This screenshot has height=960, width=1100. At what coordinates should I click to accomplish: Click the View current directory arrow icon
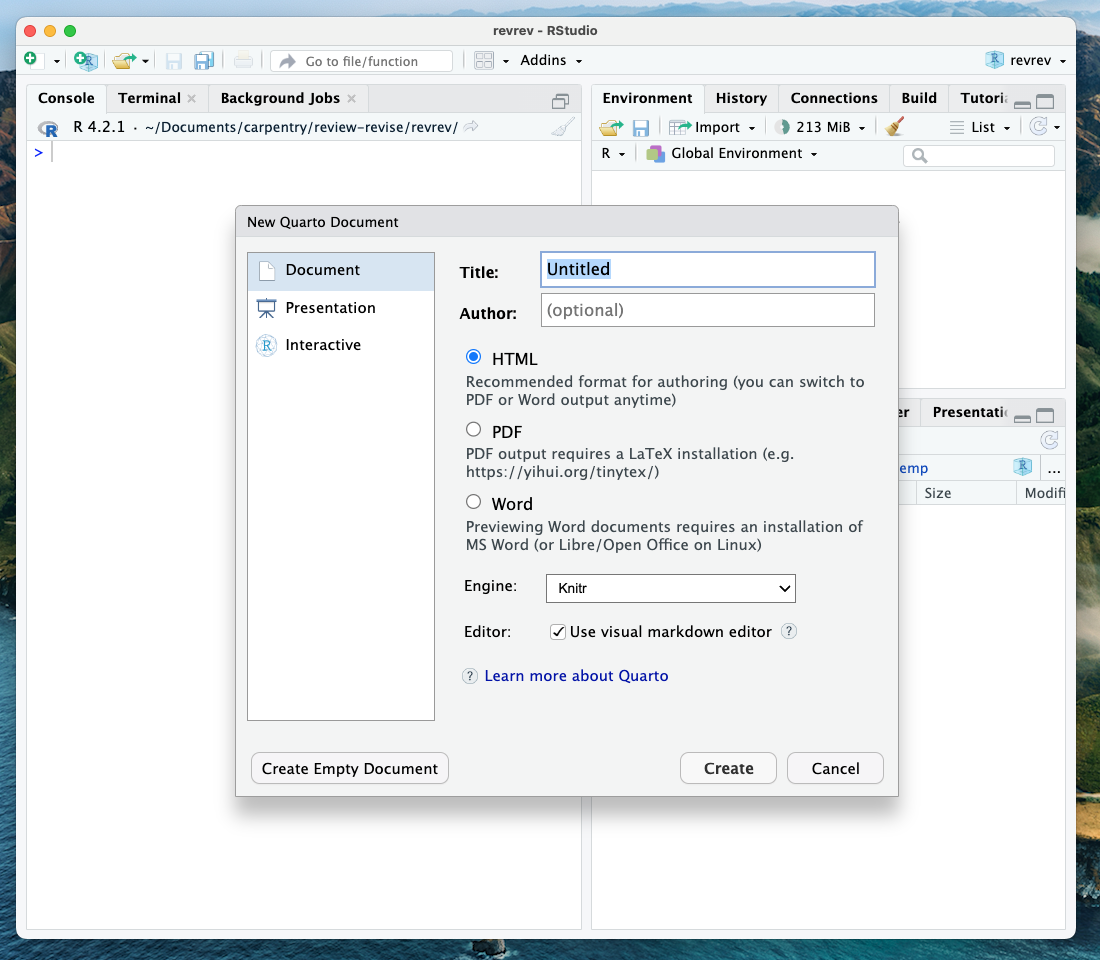[x=472, y=126]
